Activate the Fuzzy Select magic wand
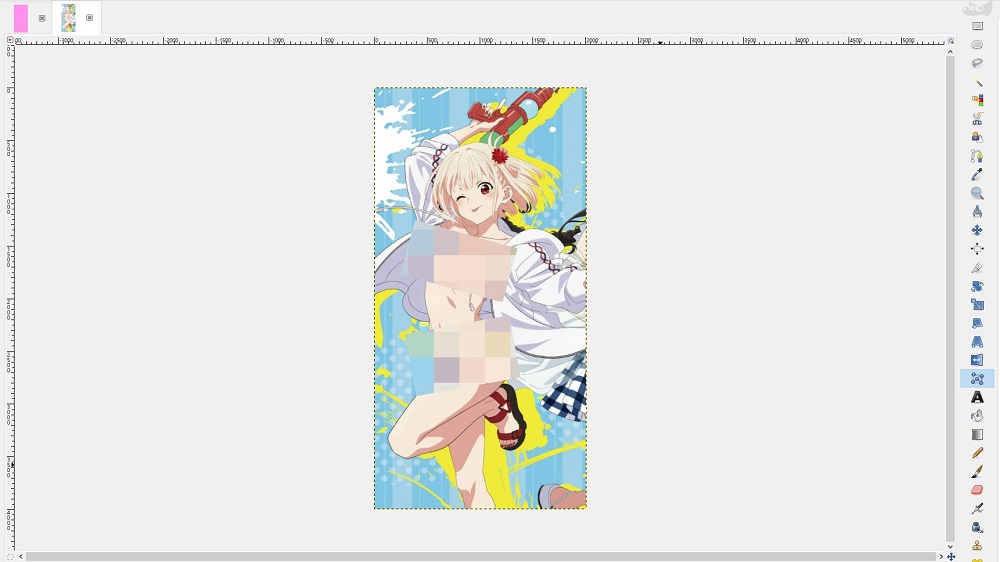 [977, 82]
